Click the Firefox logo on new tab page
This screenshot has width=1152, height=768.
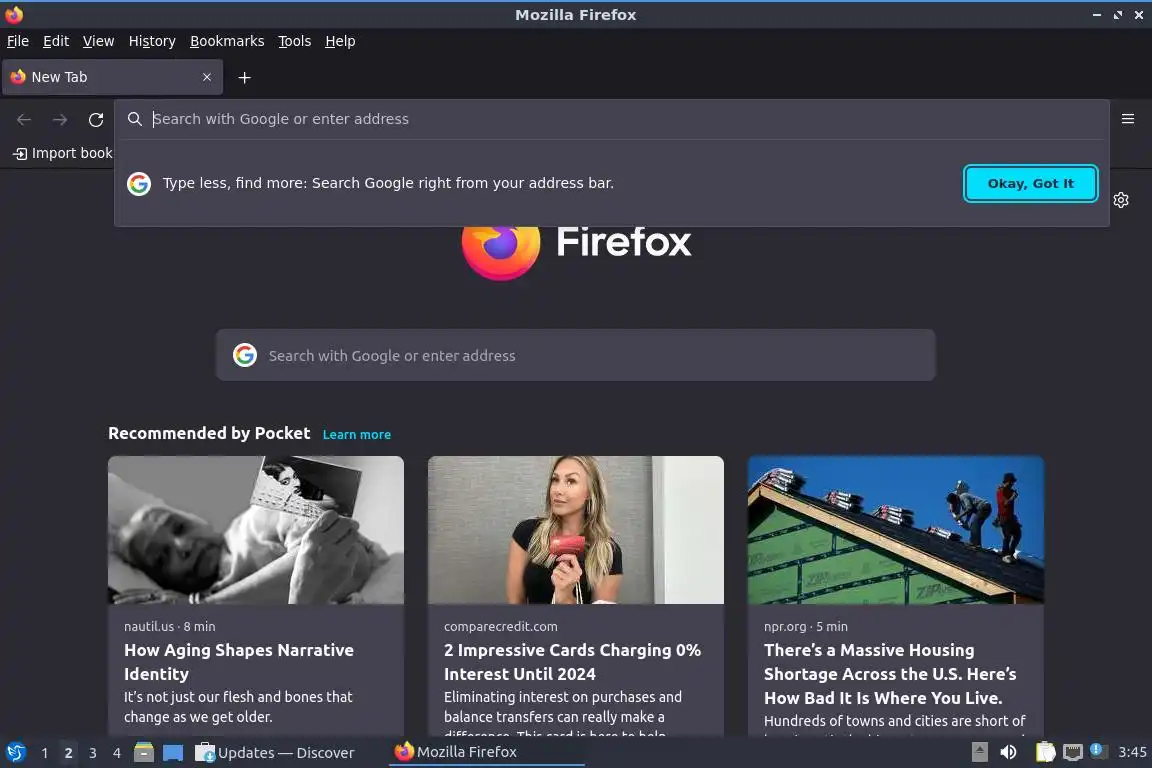(501, 250)
